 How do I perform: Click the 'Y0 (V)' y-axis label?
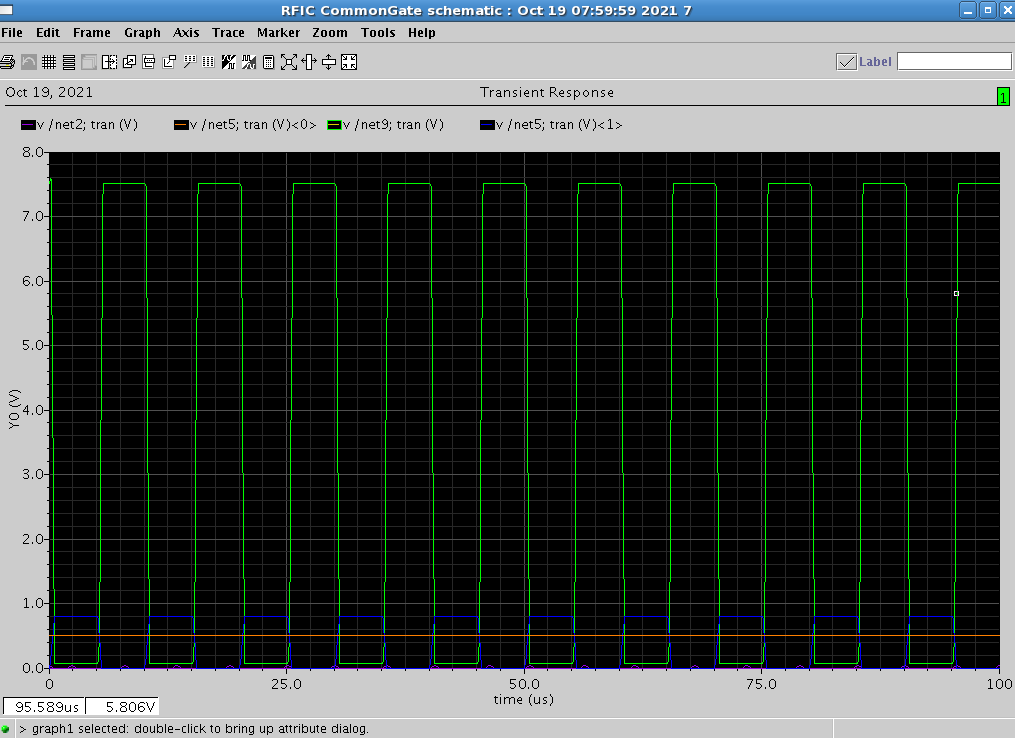pos(14,409)
